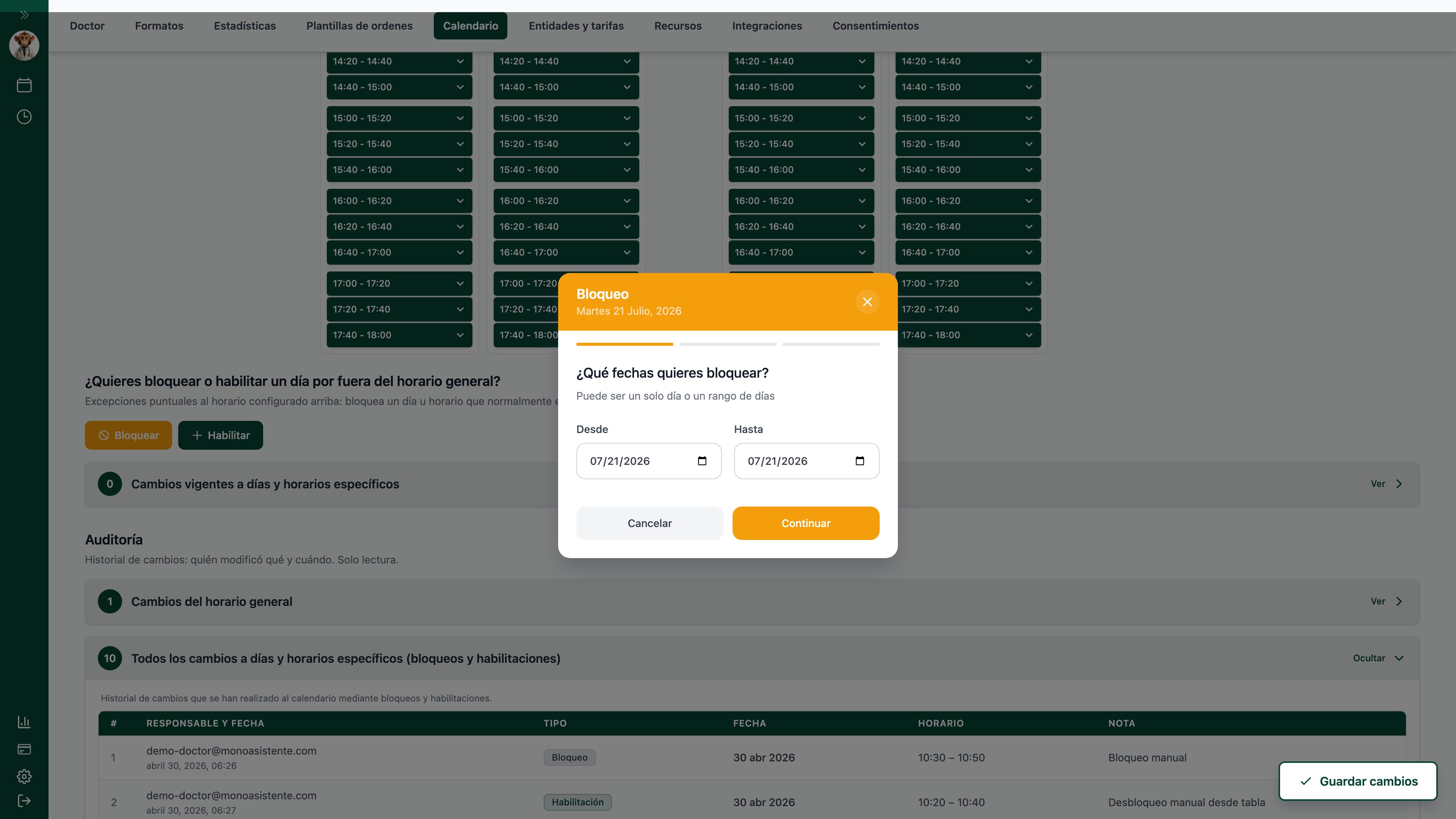Click the Habilitación type badge in row 2

point(577,802)
